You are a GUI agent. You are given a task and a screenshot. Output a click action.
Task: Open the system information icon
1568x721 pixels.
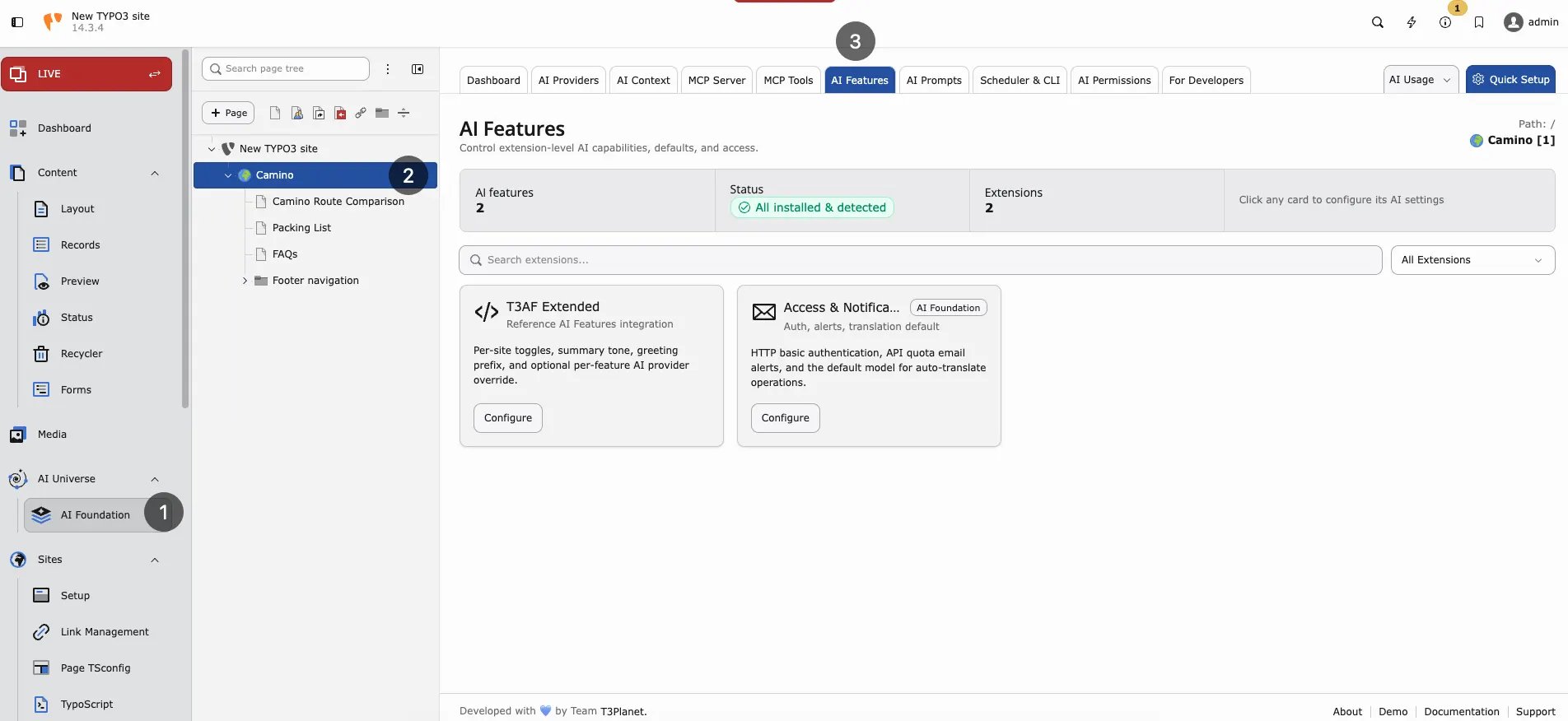click(x=1445, y=22)
